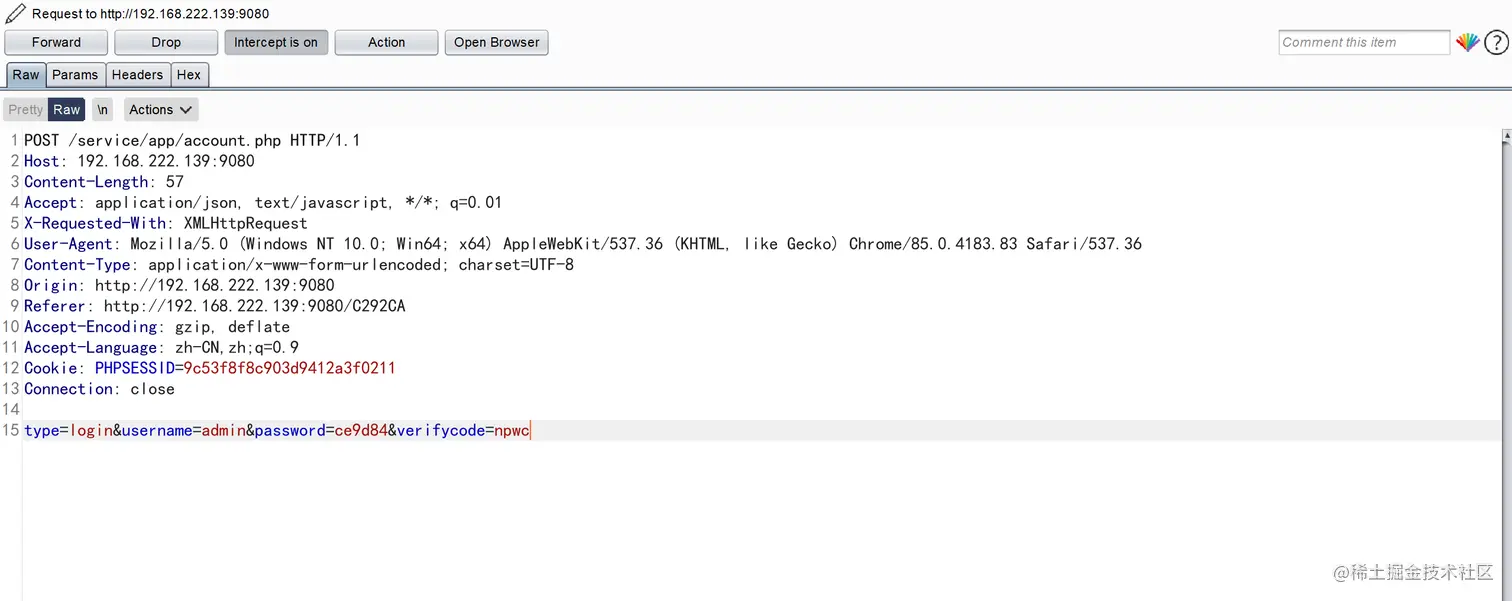
Task: Forward the intercepted request
Action: tap(56, 42)
